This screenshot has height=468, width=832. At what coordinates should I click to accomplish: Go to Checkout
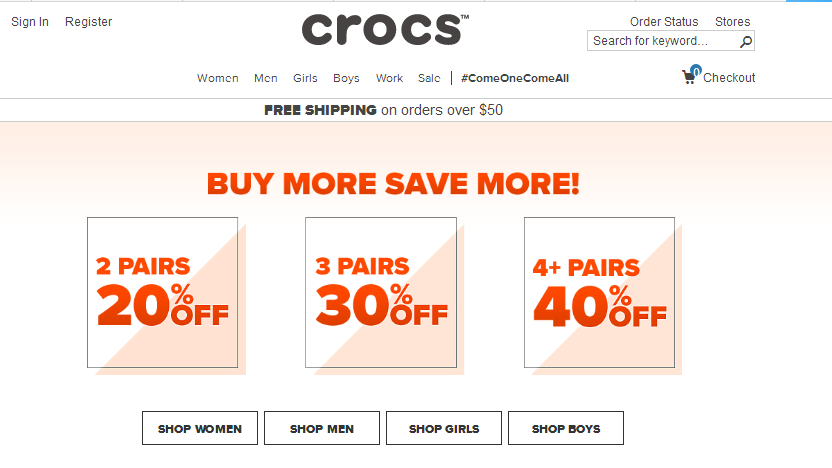[x=729, y=77]
